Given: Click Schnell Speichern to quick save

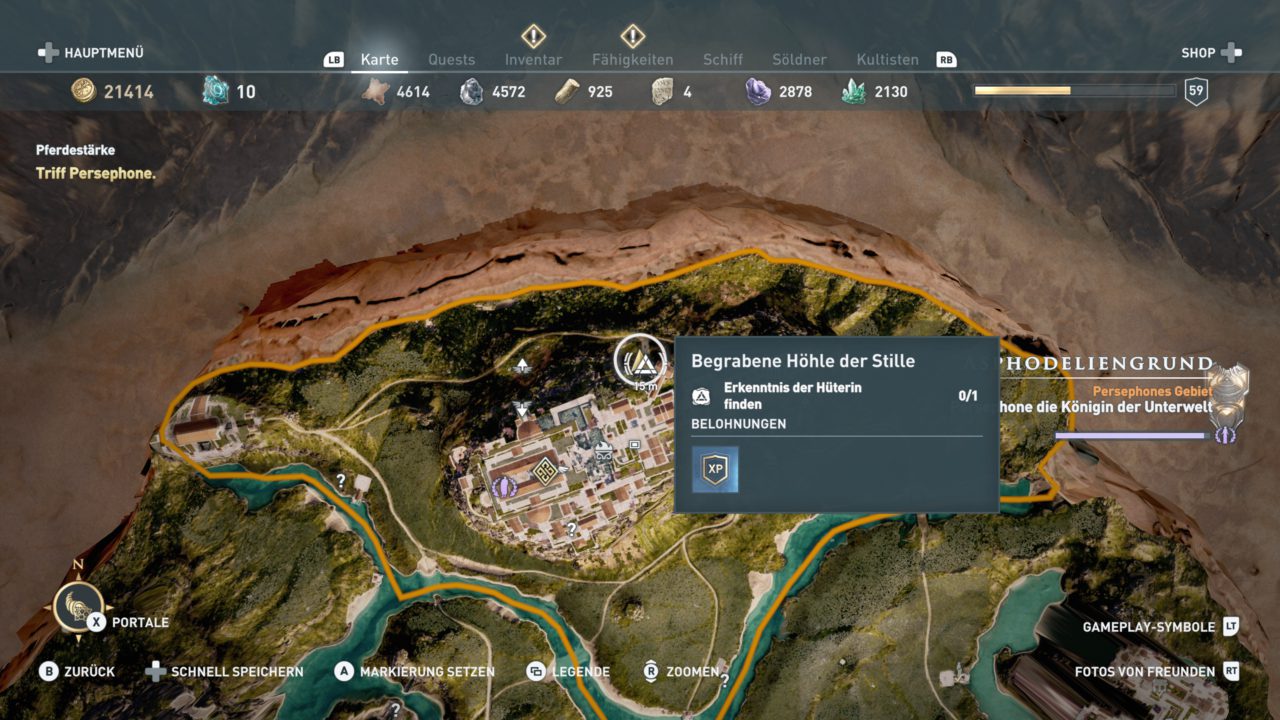Looking at the screenshot, I should pos(224,672).
